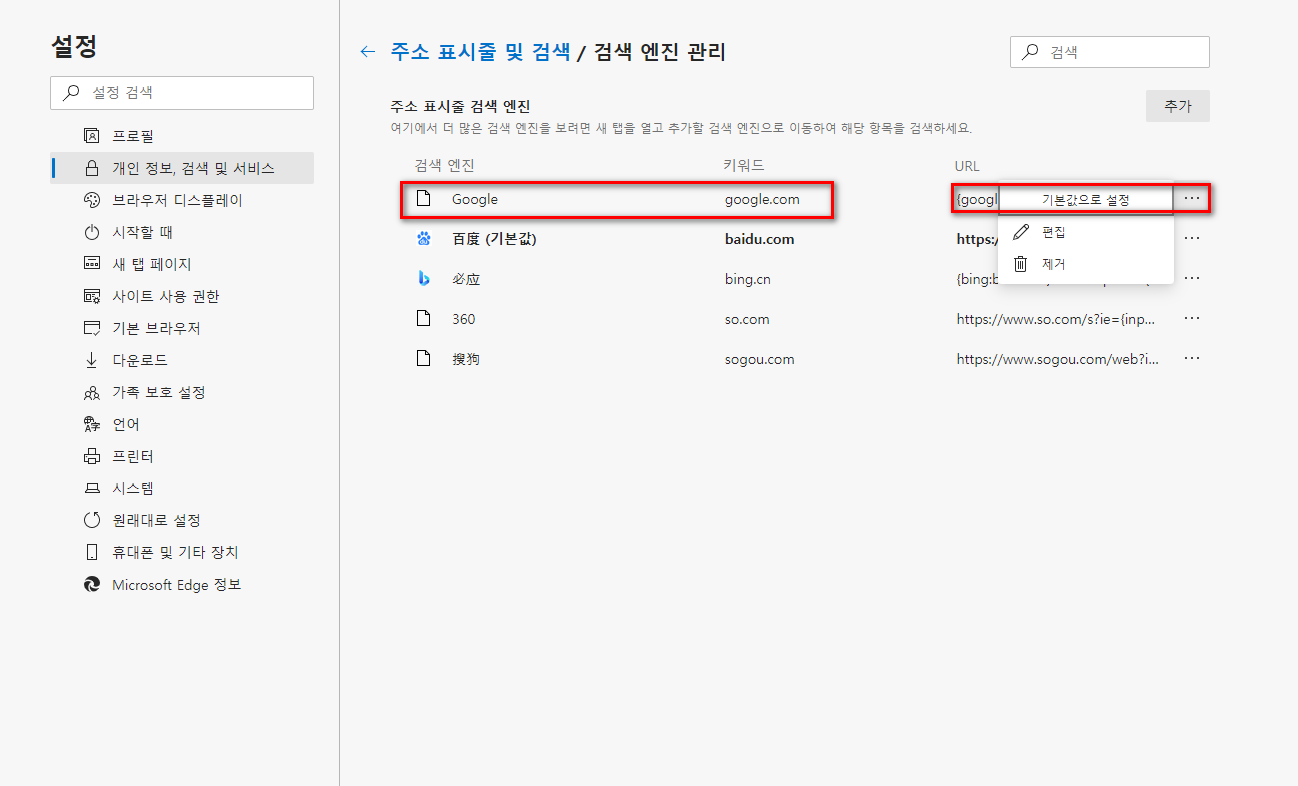Focus the 설정 검색 input field
The image size is (1298, 786).
tap(182, 92)
